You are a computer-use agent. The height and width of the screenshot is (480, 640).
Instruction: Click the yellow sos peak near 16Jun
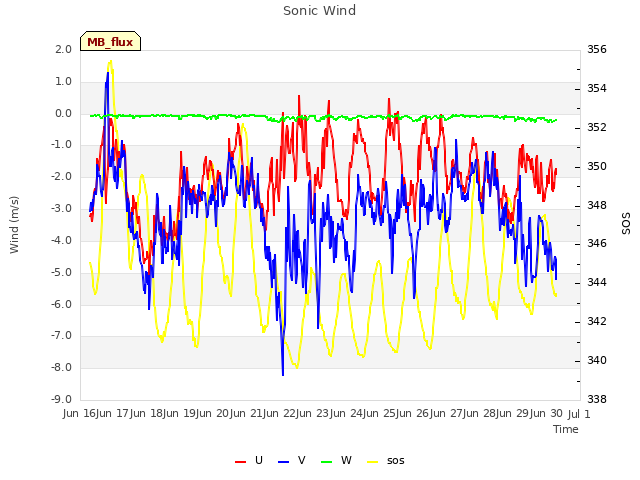pyautogui.click(x=110, y=62)
